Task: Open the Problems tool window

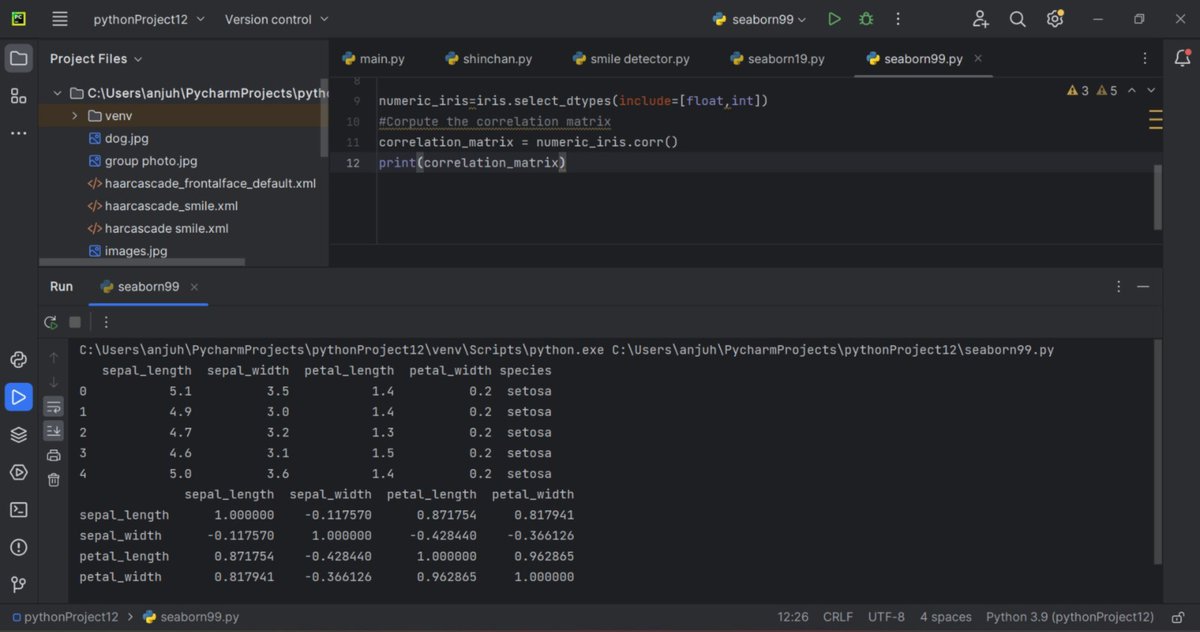Action: pyautogui.click(x=19, y=547)
